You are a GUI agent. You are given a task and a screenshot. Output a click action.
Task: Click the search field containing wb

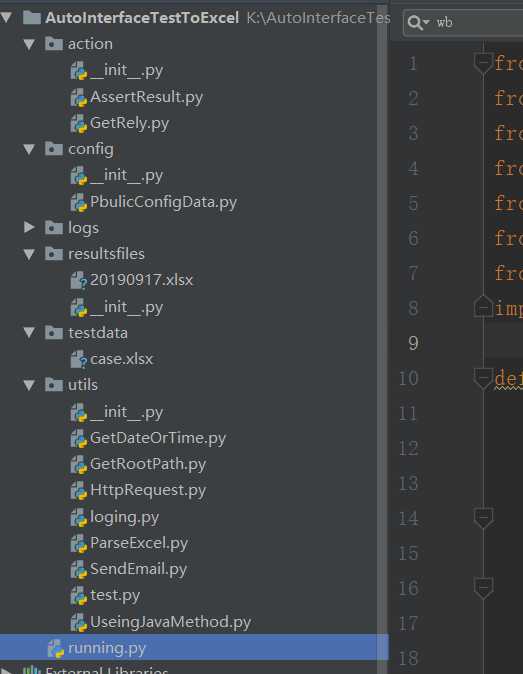pyautogui.click(x=463, y=22)
